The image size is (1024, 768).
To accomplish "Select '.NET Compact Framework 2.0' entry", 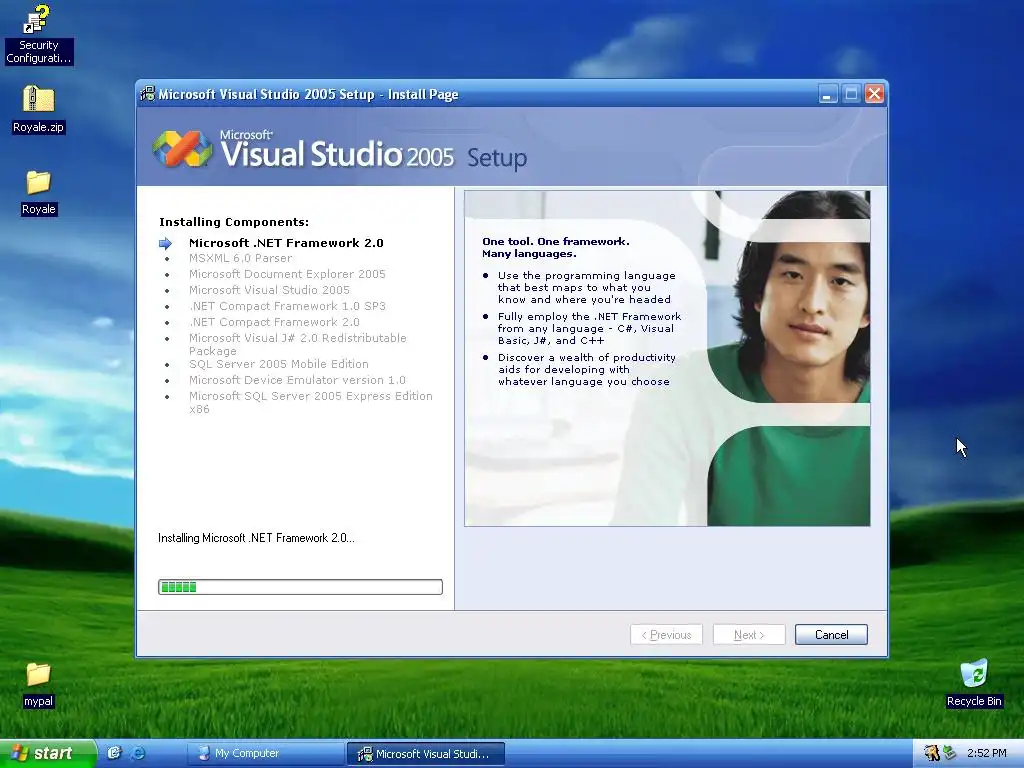I will pyautogui.click(x=274, y=322).
